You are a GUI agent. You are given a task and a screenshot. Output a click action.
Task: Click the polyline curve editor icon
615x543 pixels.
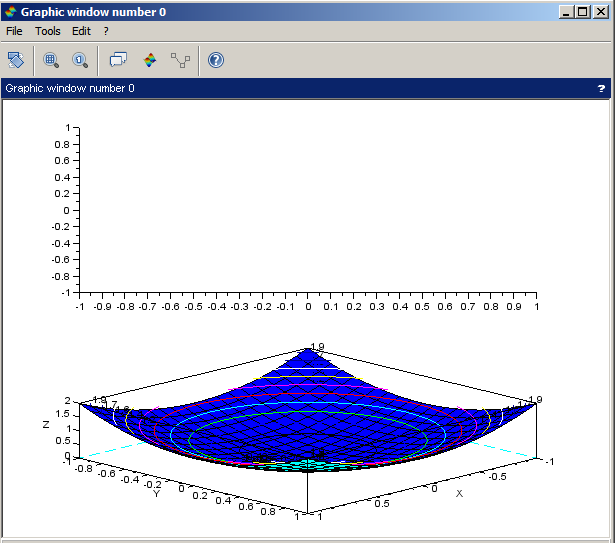(x=180, y=60)
